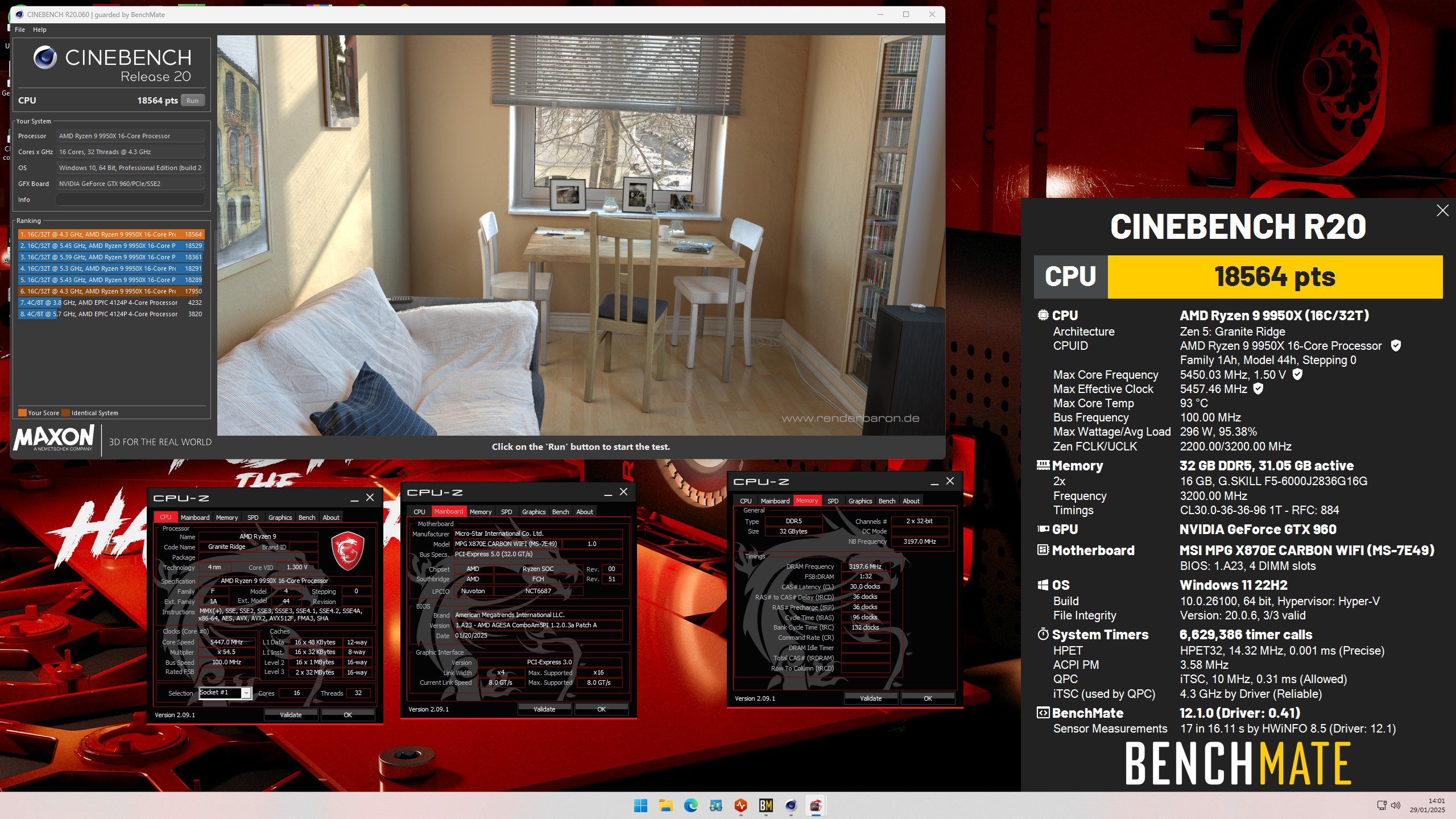Click the yellow 18564 pts score banner
The height and width of the screenshot is (819, 1456).
pos(1275,277)
